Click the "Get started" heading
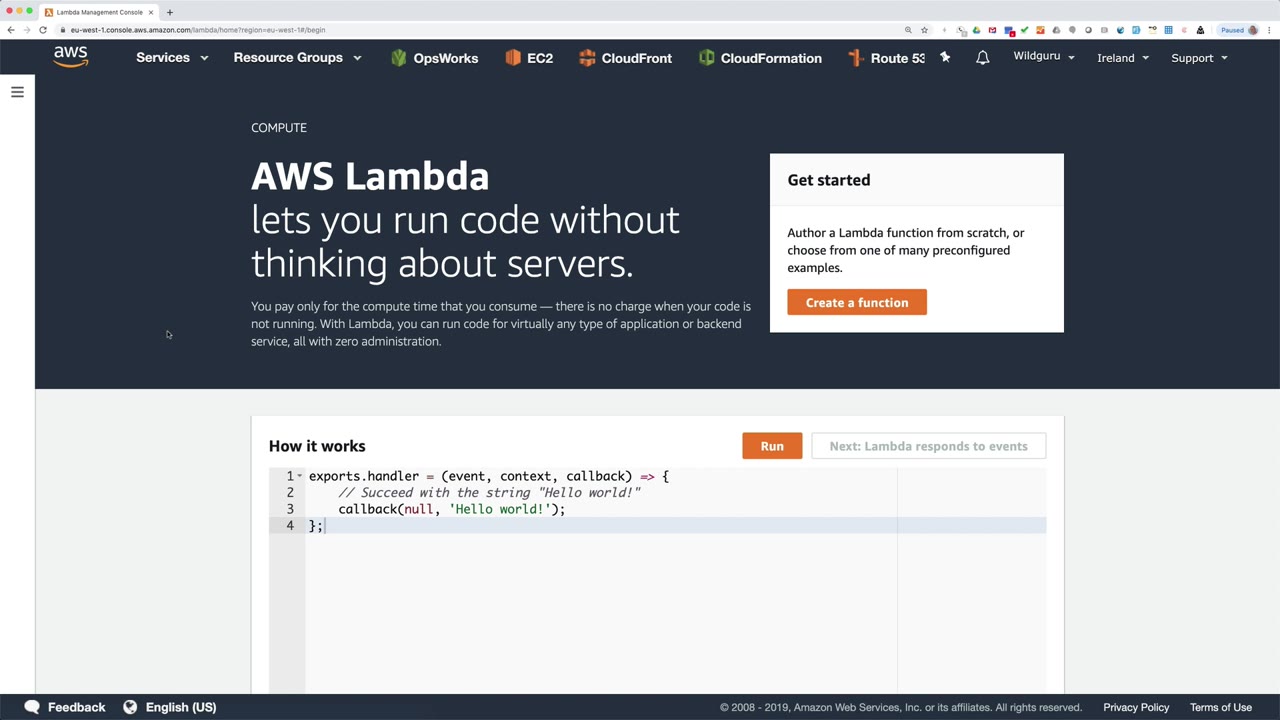Image resolution: width=1280 pixels, height=720 pixels. [x=829, y=180]
